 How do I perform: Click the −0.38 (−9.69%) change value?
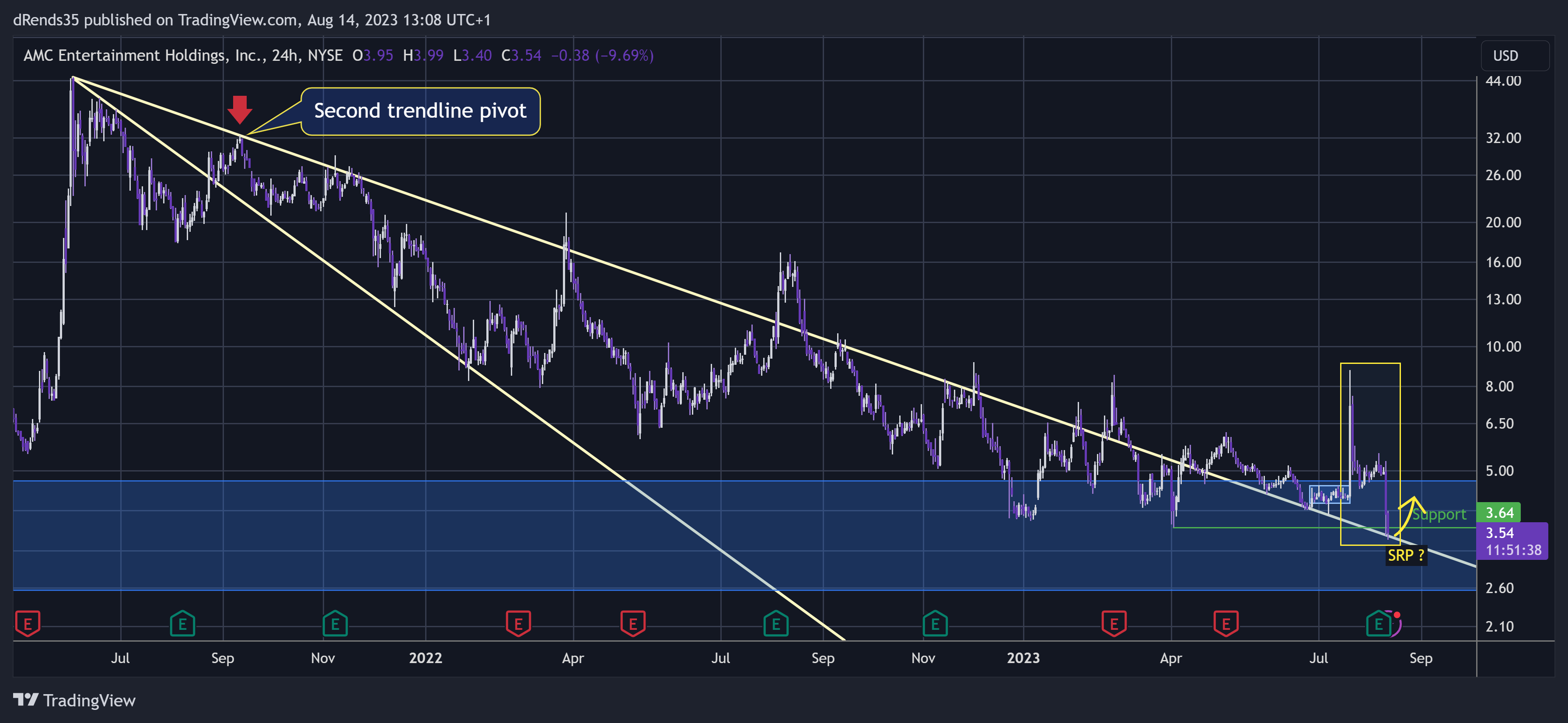[x=602, y=56]
